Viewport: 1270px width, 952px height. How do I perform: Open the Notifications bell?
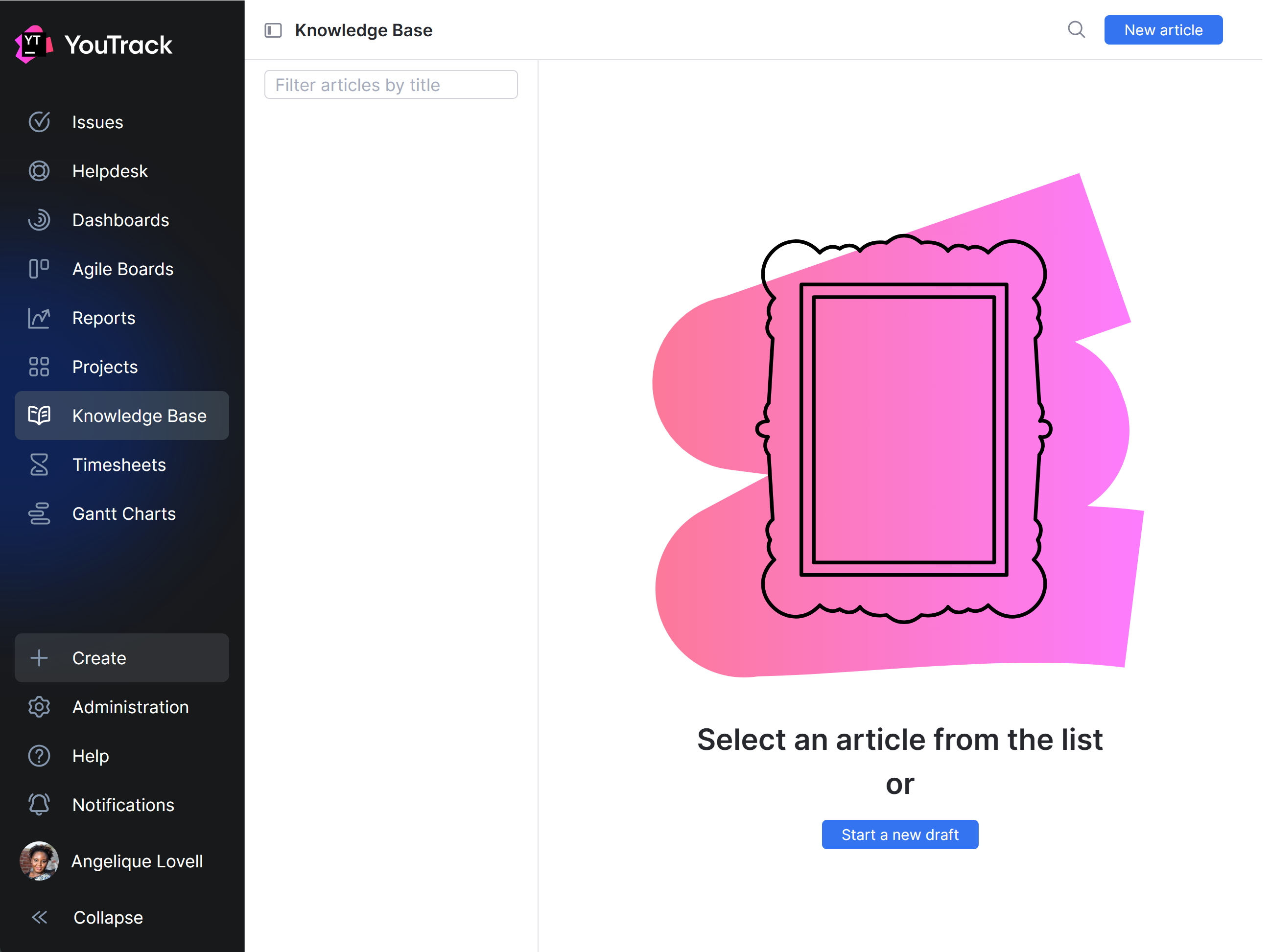click(39, 805)
